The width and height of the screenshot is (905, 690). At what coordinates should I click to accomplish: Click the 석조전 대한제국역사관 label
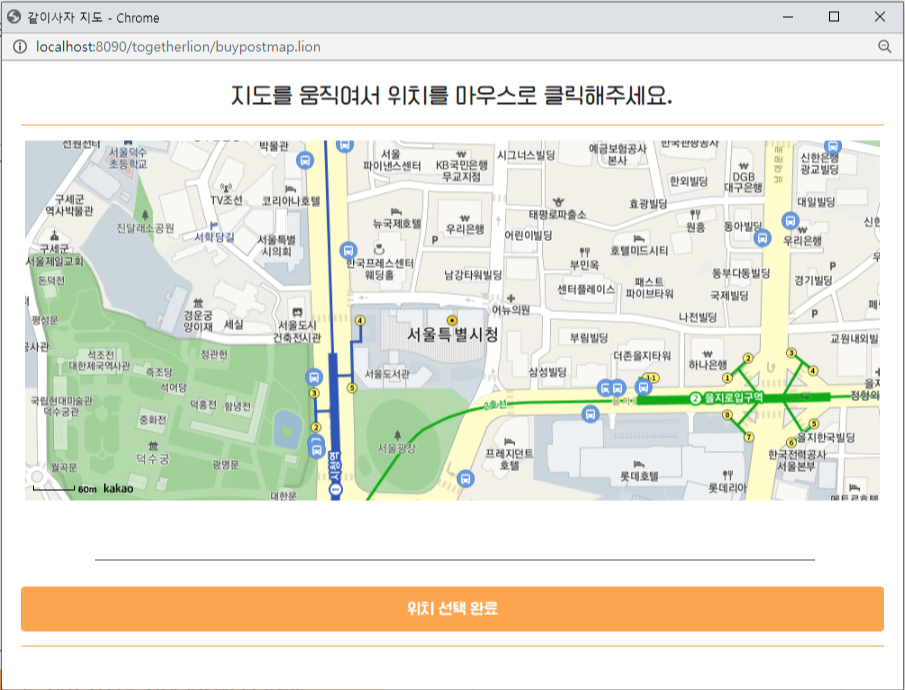[x=100, y=360]
